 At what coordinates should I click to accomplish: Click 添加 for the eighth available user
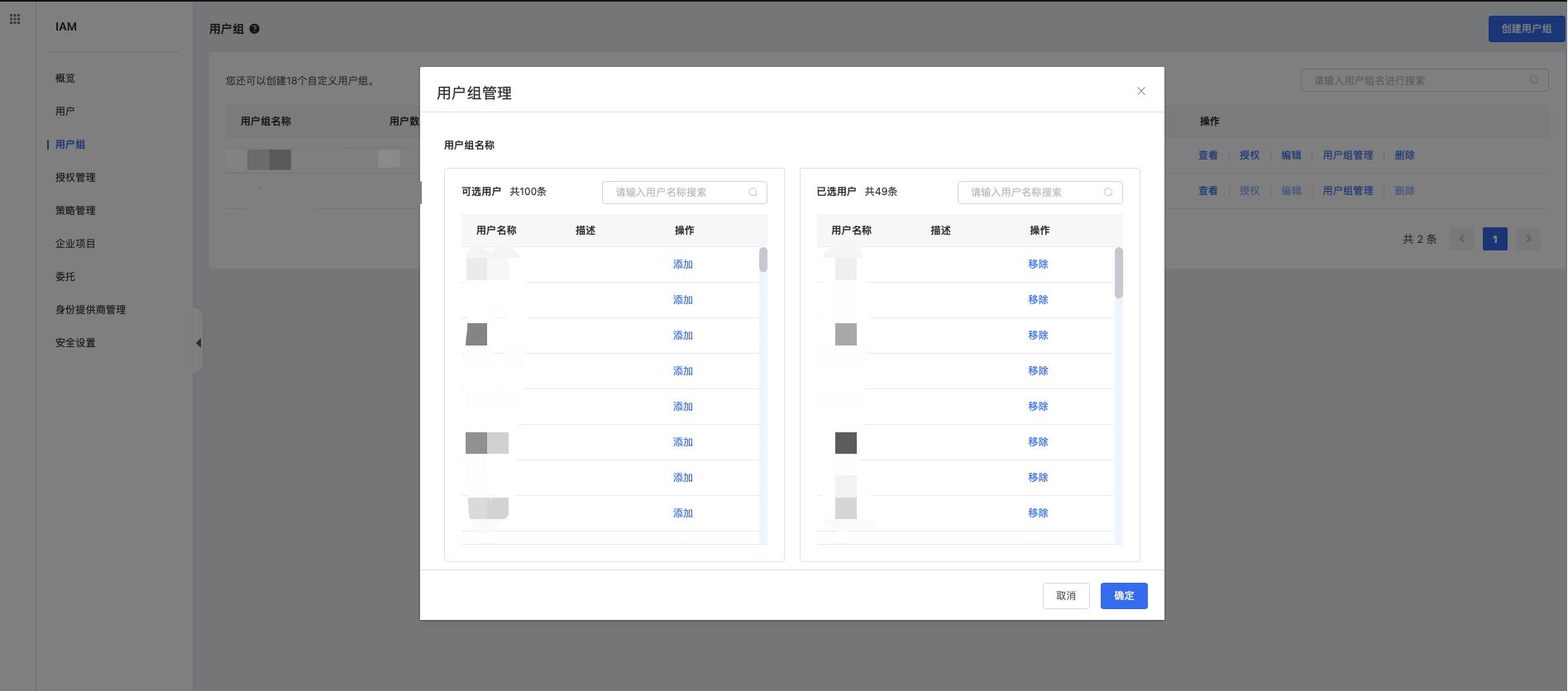(683, 513)
